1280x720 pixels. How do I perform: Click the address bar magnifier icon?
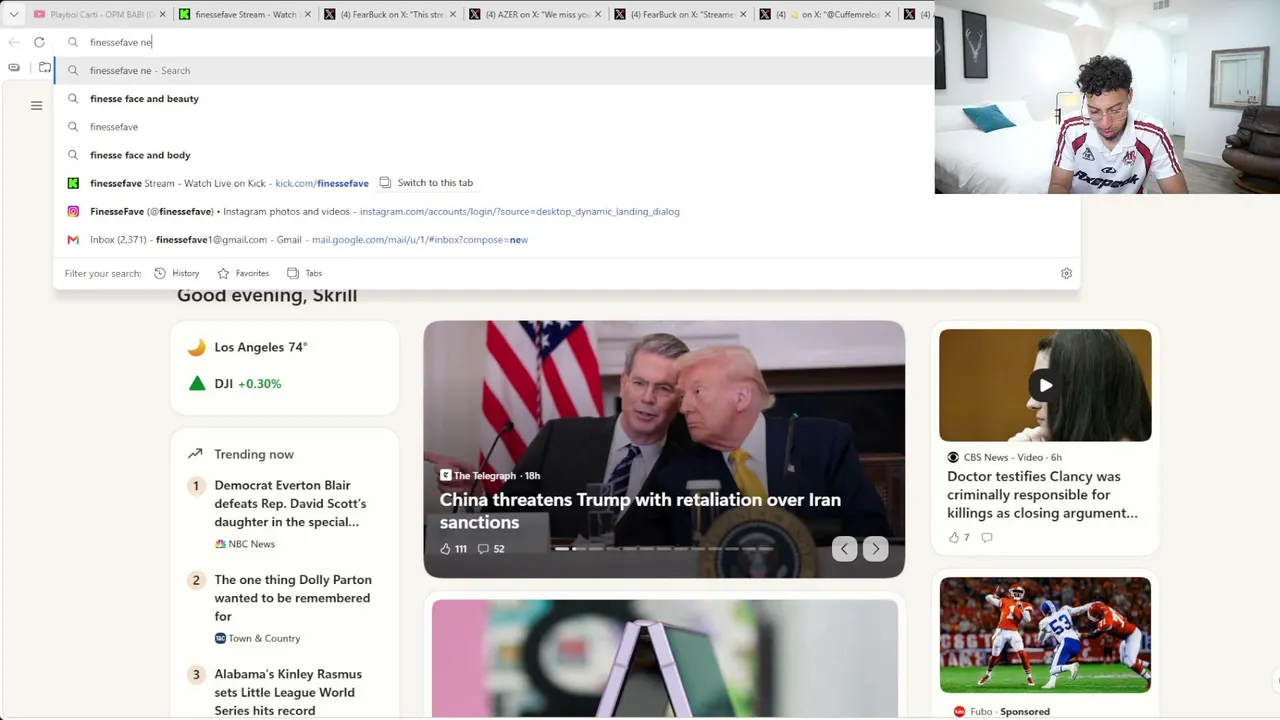[73, 42]
